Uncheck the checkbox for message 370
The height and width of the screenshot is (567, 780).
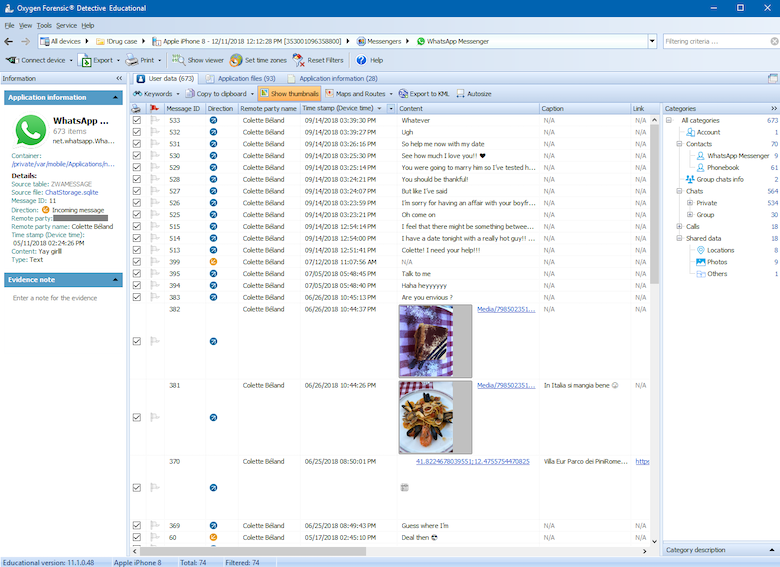point(137,488)
